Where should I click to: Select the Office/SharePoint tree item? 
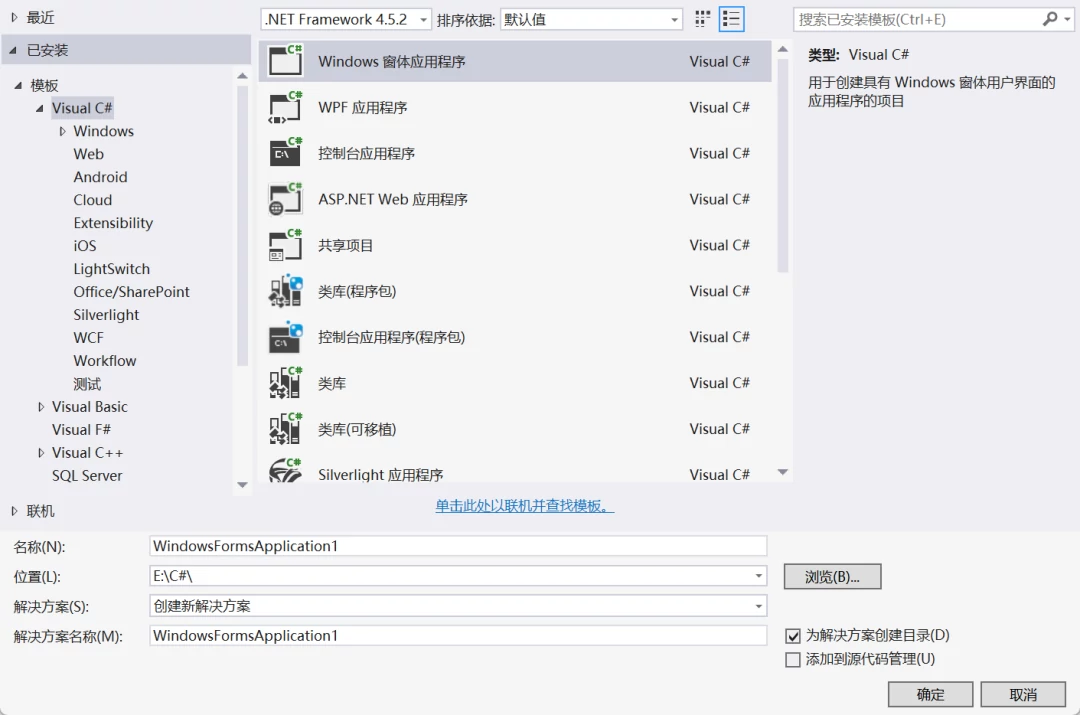click(132, 292)
